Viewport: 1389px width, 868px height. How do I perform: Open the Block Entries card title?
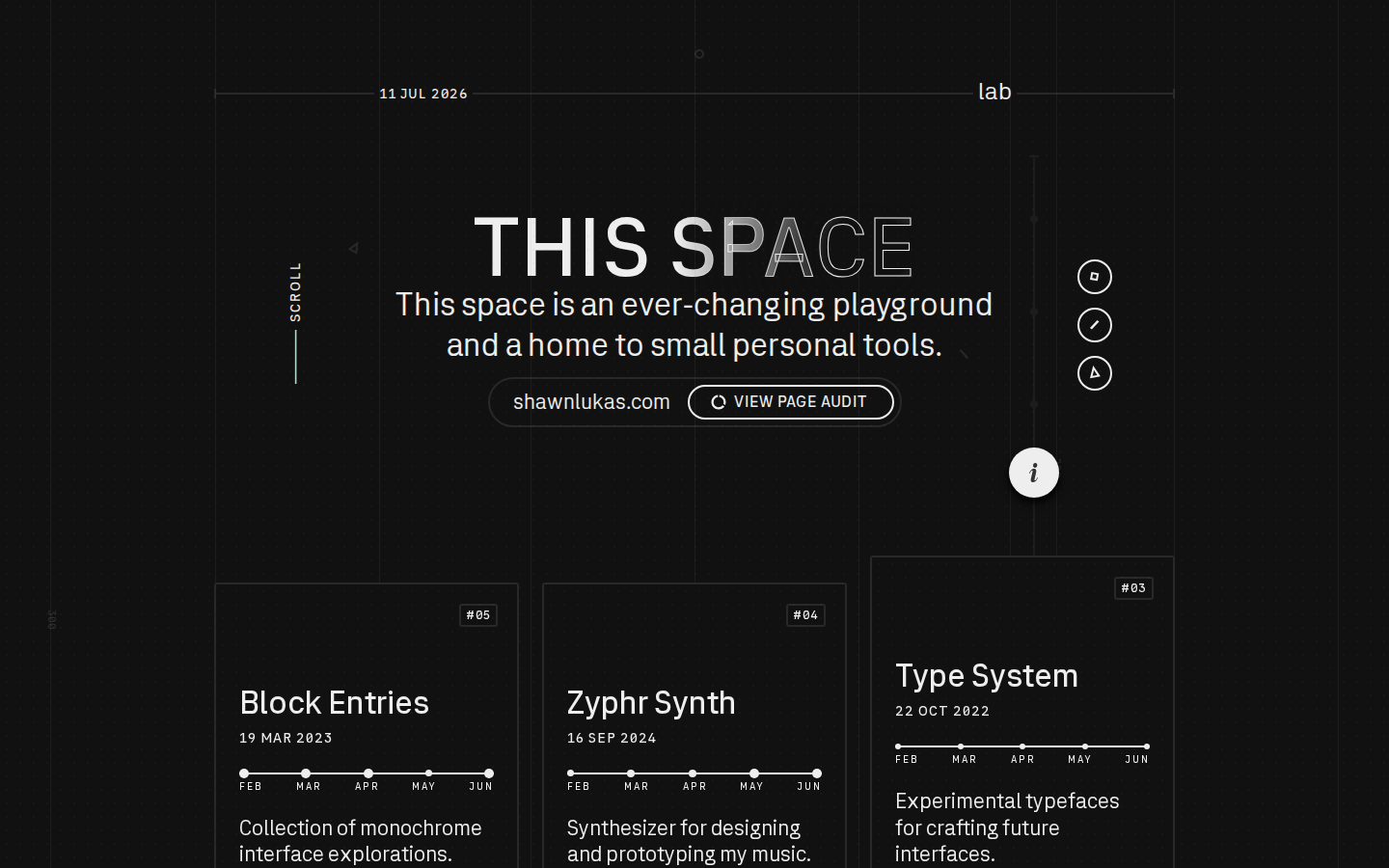[x=334, y=702]
